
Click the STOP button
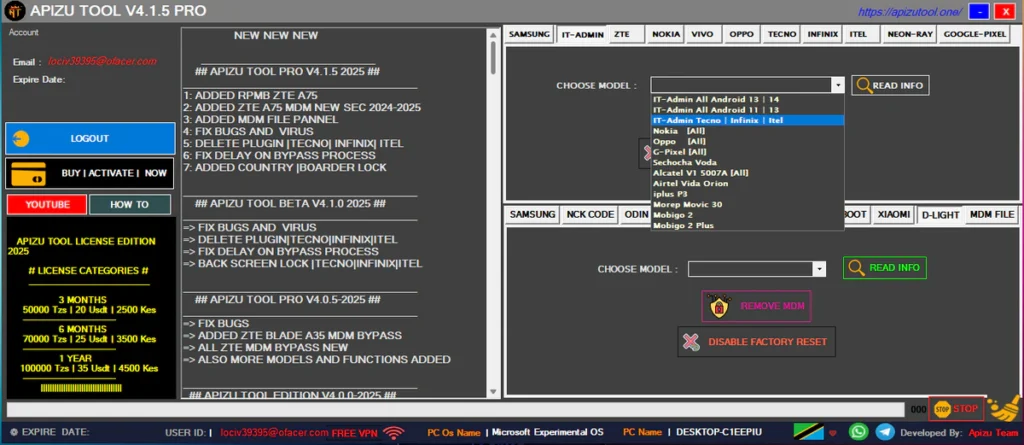(x=955, y=409)
